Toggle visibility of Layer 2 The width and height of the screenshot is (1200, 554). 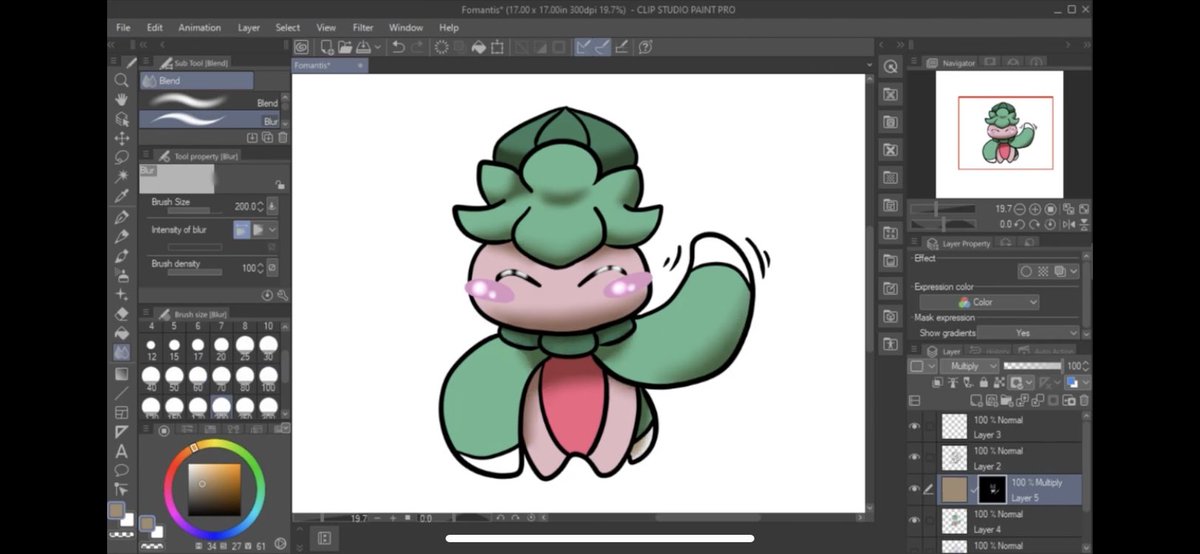(x=914, y=458)
